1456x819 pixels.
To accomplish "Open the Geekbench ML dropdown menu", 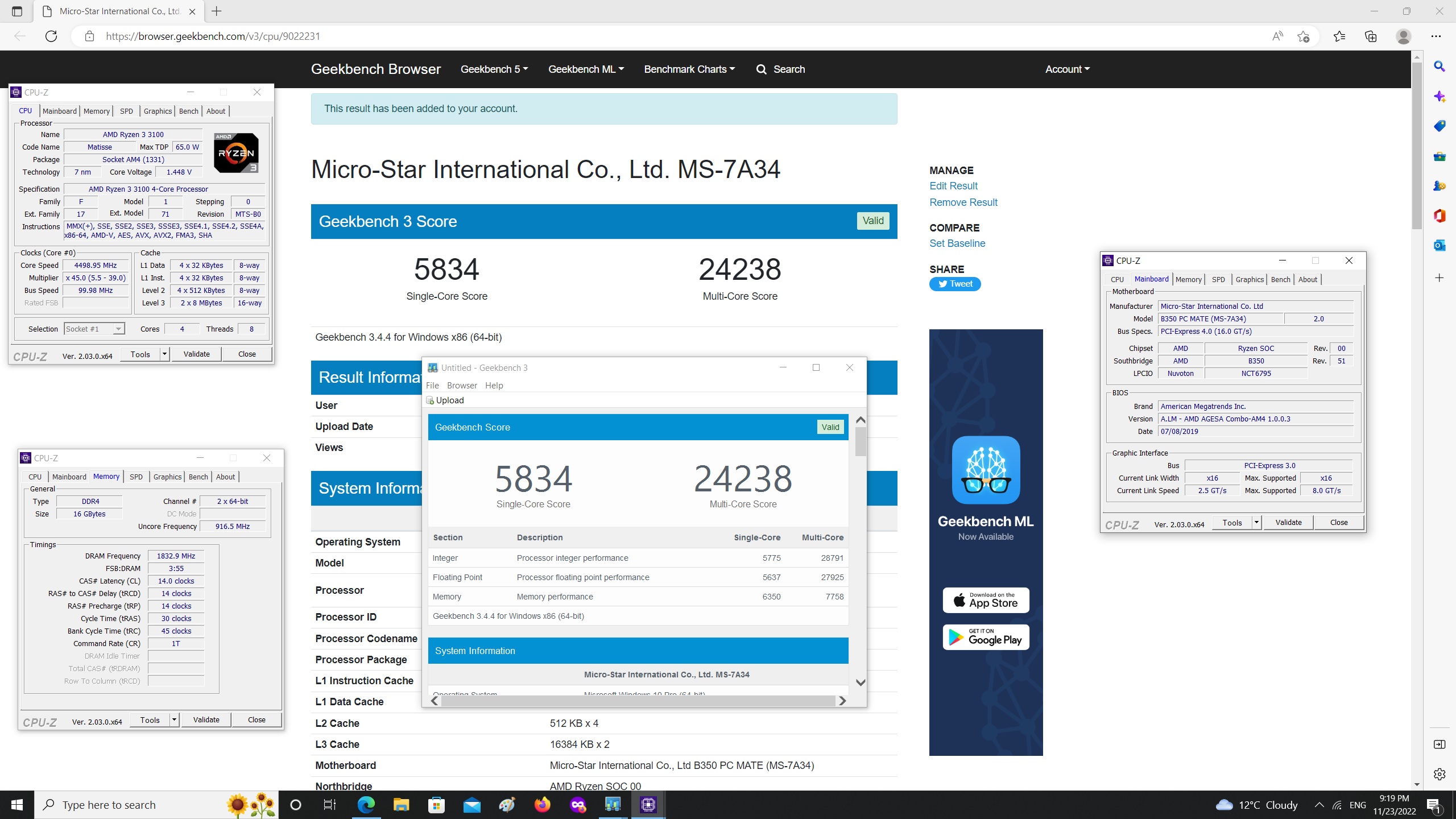I will (586, 69).
